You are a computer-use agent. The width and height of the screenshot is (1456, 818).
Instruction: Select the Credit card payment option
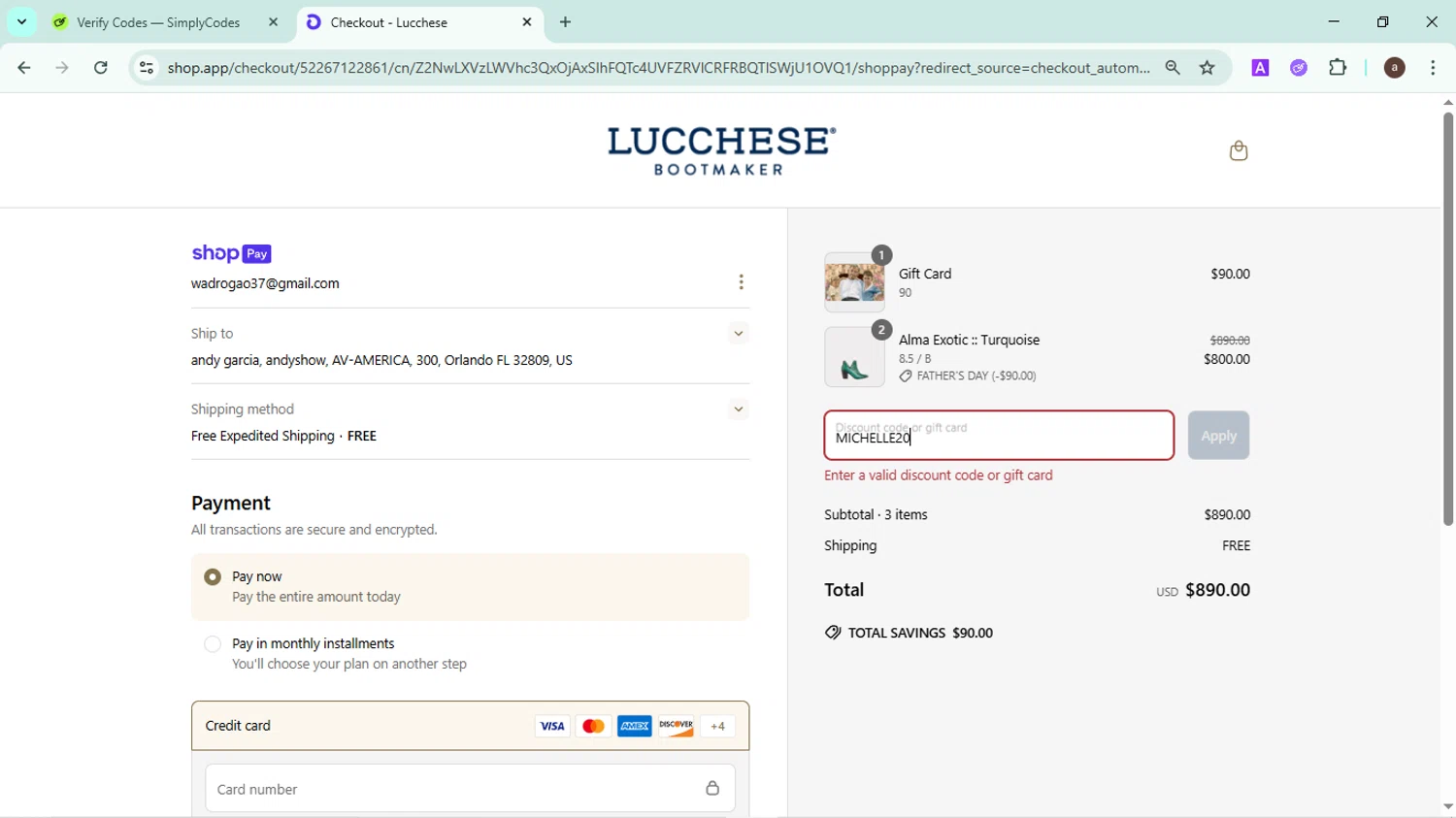click(471, 726)
